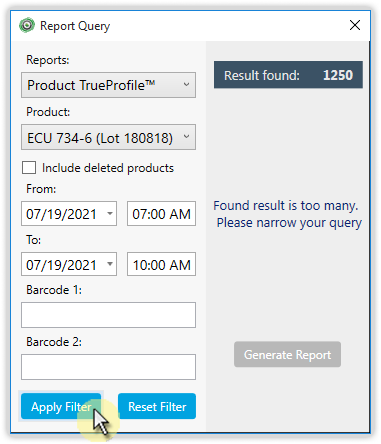Open the To date picker arrow

[x=110, y=264]
